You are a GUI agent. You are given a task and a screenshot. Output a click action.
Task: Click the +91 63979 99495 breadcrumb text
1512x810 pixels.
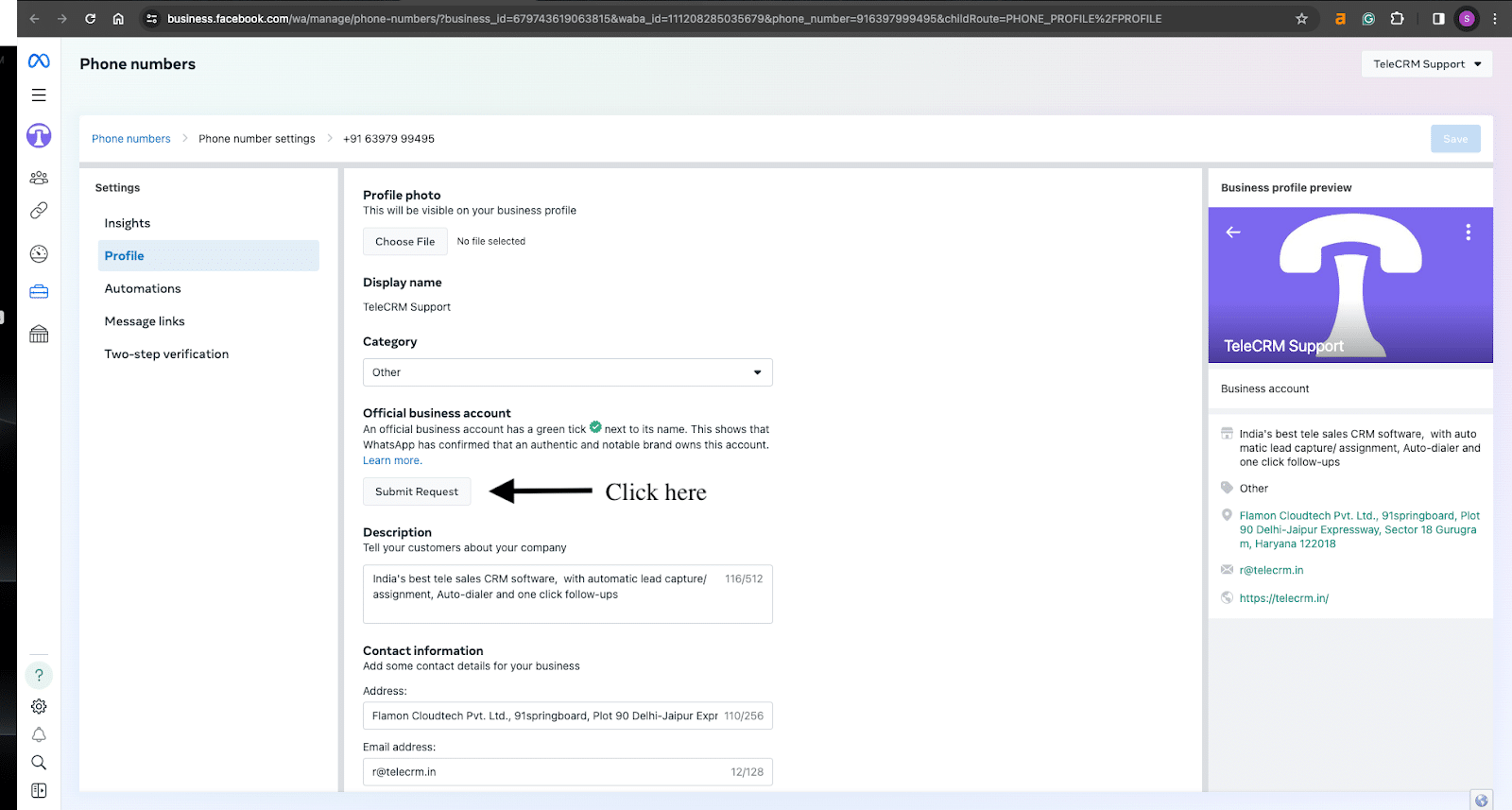pos(388,139)
